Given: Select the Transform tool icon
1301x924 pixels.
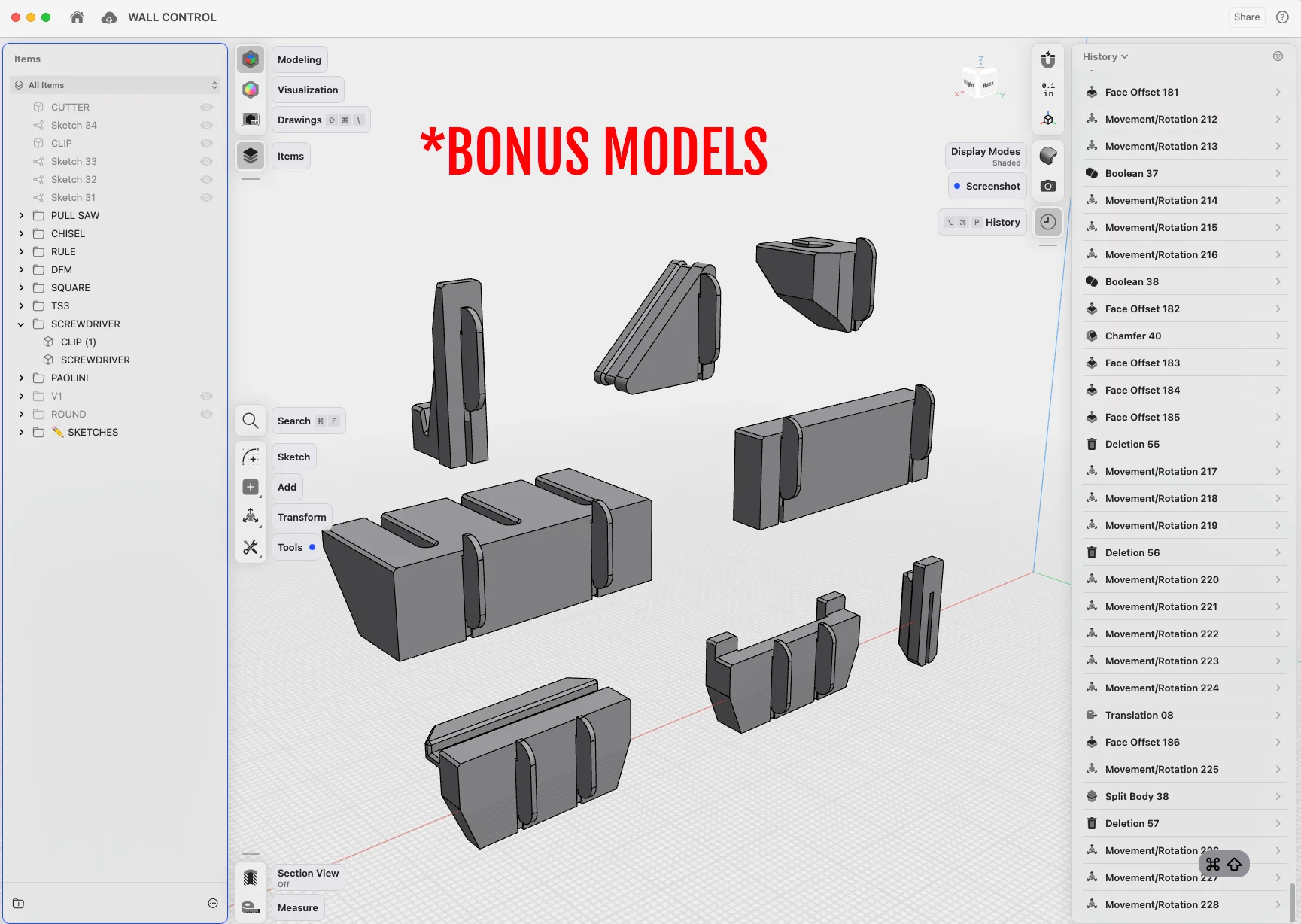Looking at the screenshot, I should coord(251,517).
